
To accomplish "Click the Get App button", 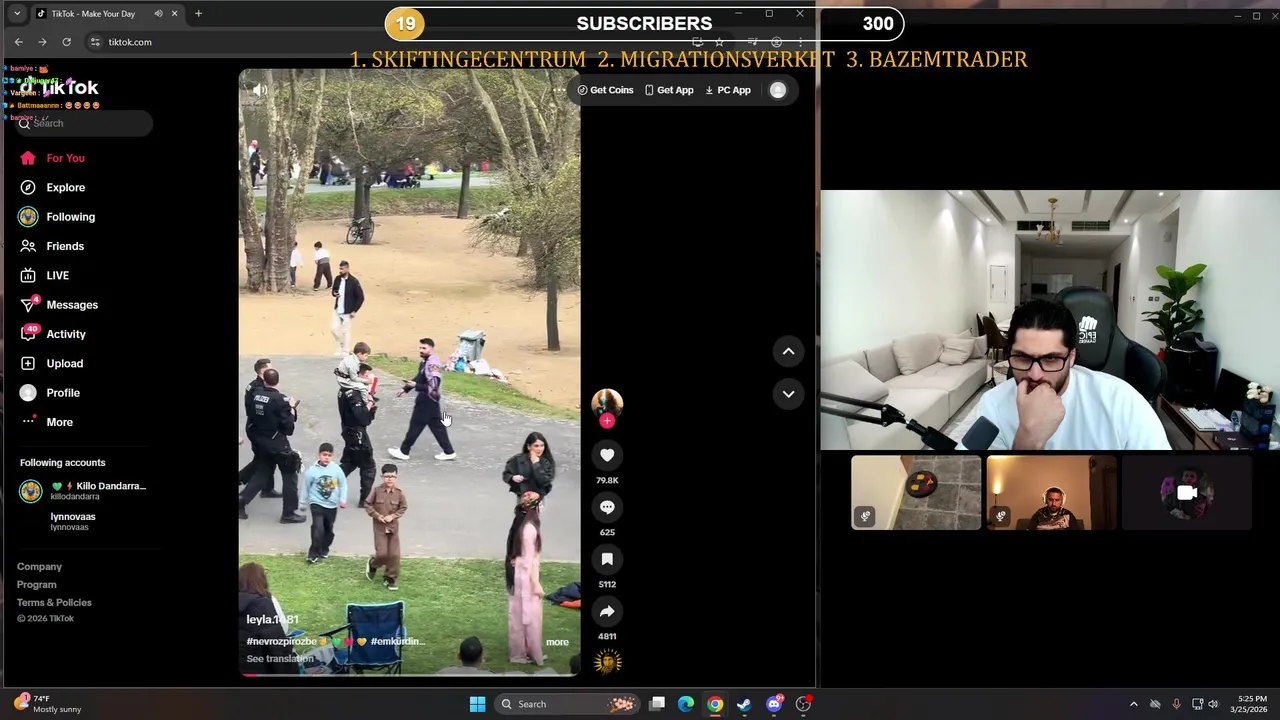I will click(x=669, y=90).
